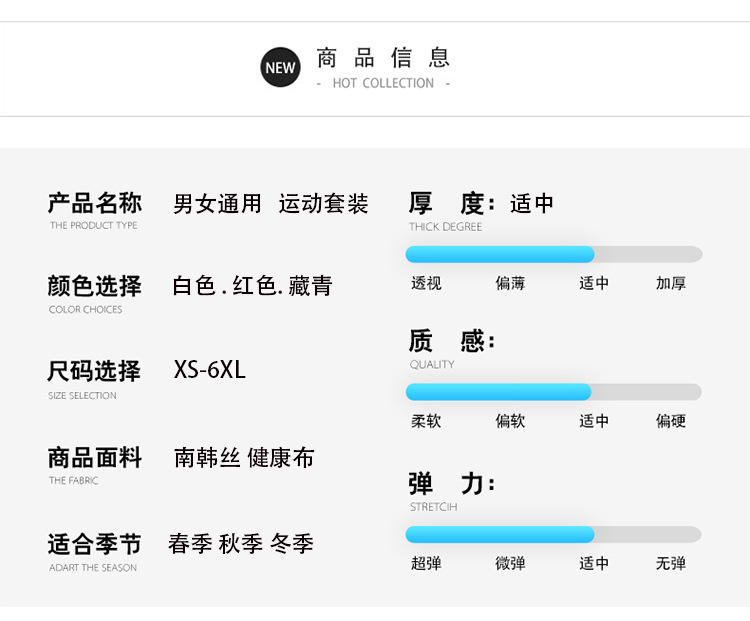Select the 无弹 stretch label
This screenshot has width=750, height=621.
(671, 563)
